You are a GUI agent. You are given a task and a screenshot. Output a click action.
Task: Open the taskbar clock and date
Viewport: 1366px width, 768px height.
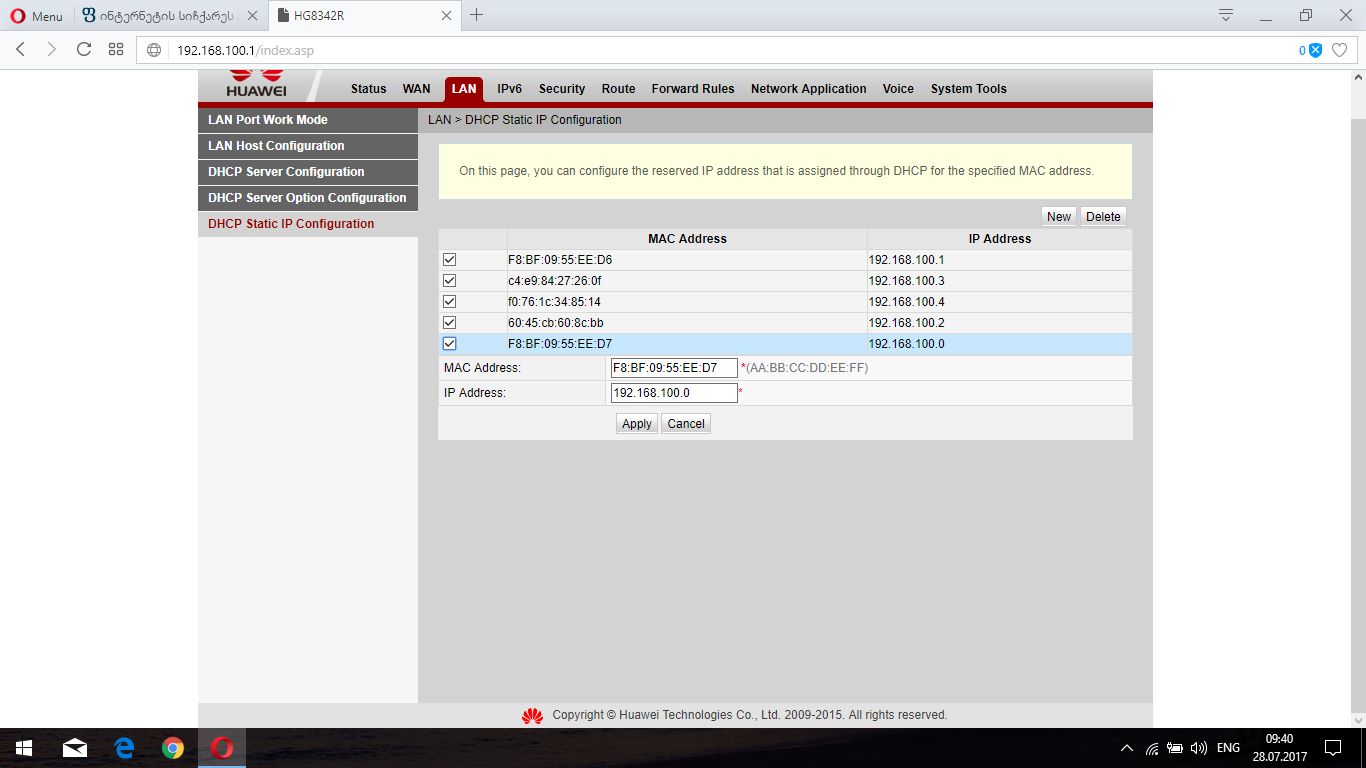[x=1280, y=748]
